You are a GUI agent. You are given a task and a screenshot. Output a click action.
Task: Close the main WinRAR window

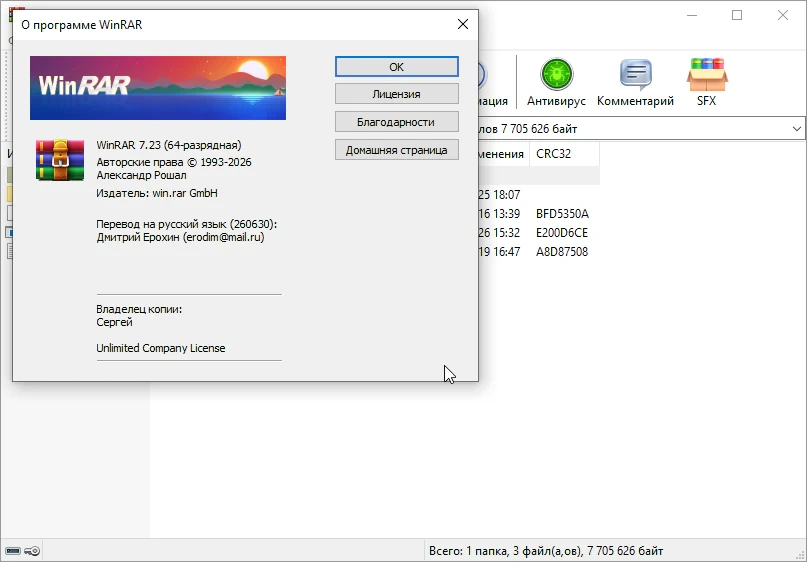[783, 15]
